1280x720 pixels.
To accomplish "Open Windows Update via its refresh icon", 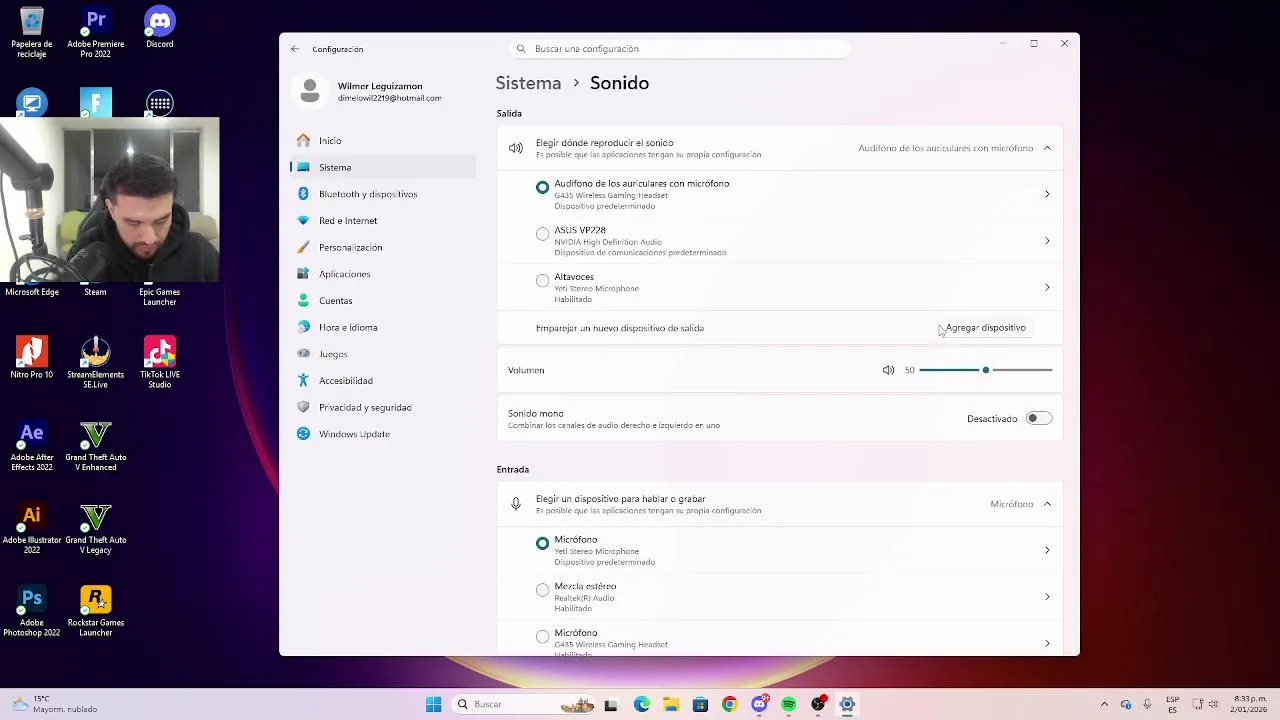I will point(303,434).
